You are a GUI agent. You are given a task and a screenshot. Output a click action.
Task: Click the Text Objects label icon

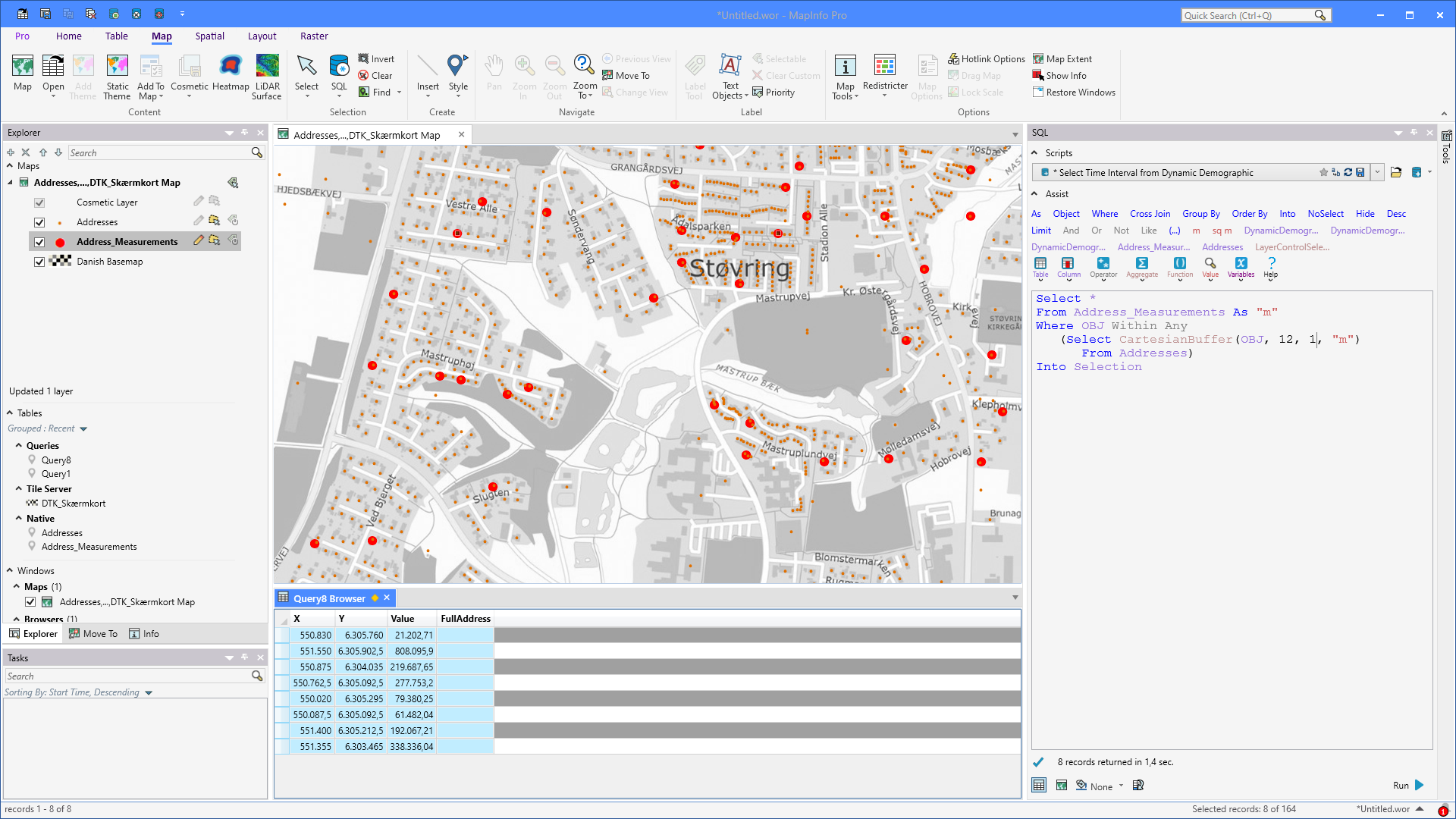tap(730, 65)
